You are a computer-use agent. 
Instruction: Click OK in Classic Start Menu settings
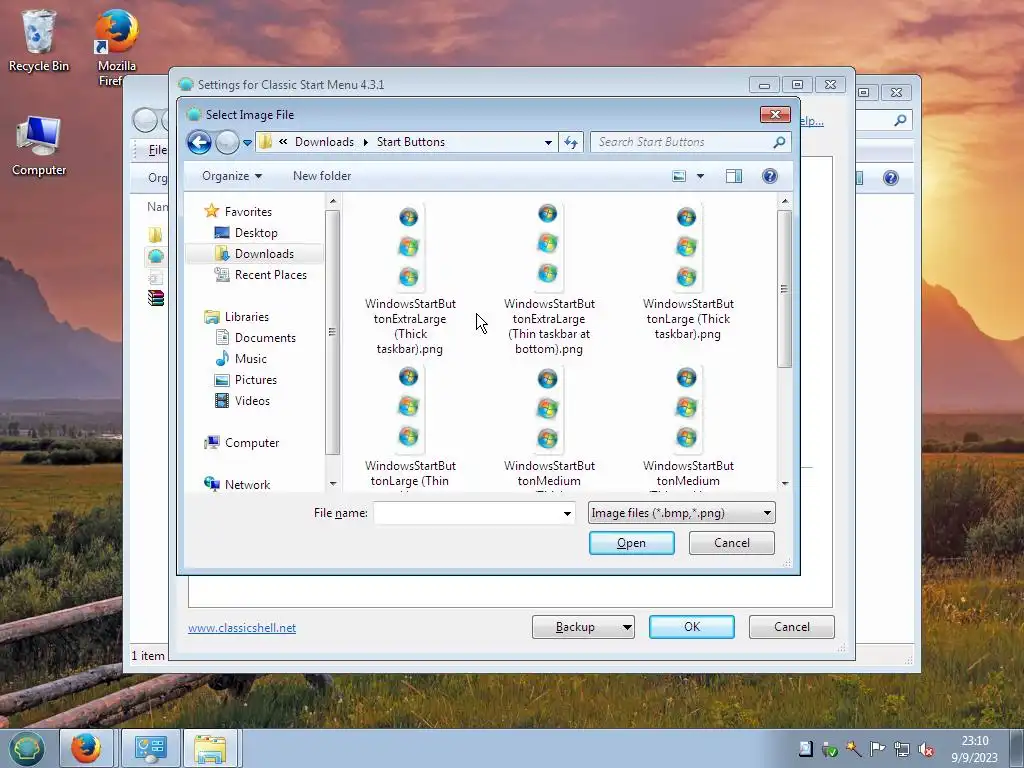[x=692, y=627]
